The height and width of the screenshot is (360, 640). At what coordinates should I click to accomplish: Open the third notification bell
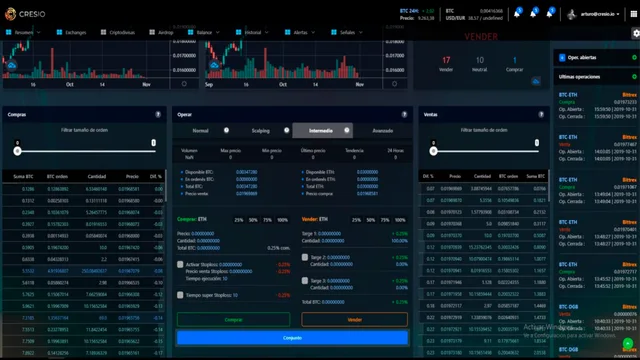click(549, 14)
